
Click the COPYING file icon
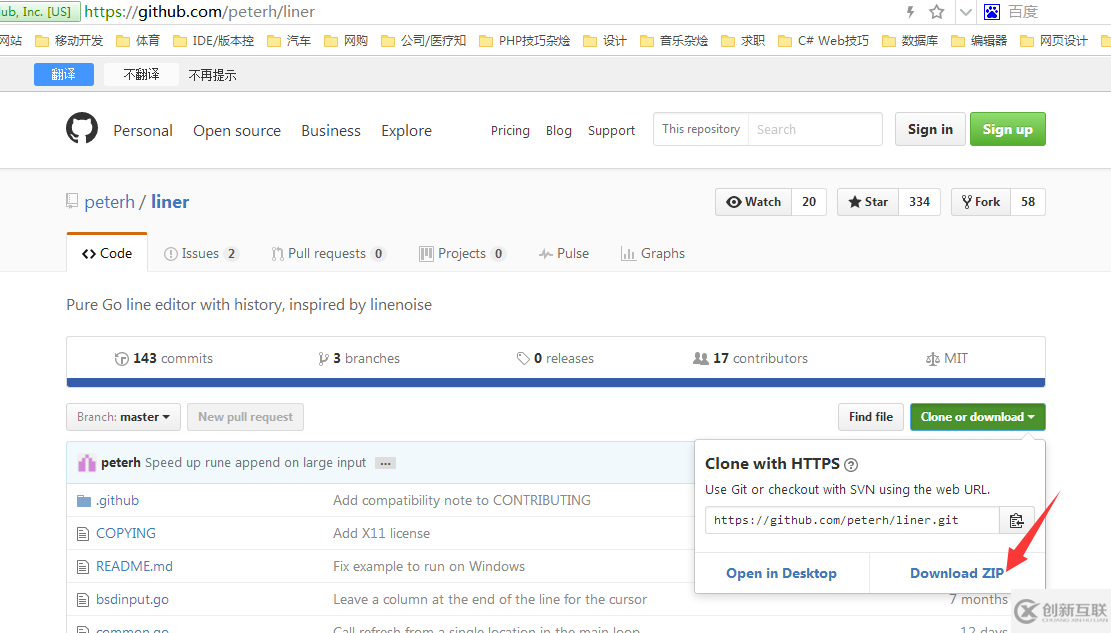tap(83, 534)
